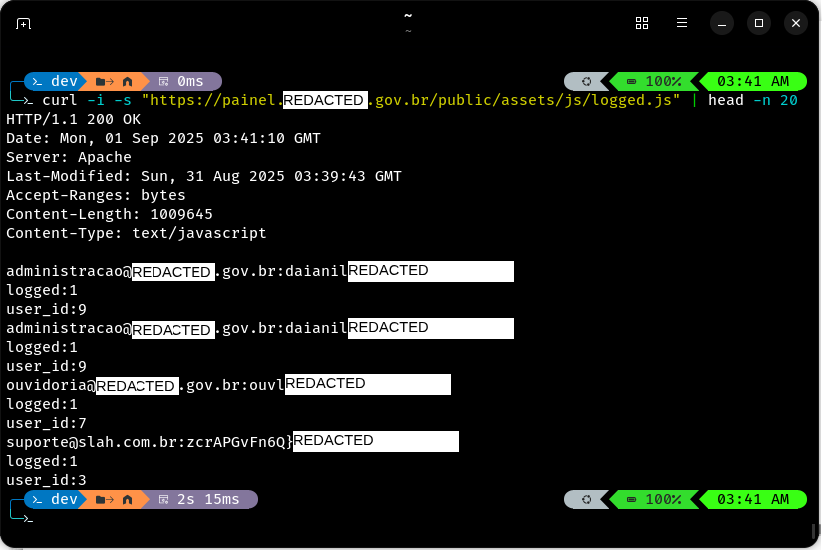The height and width of the screenshot is (550, 822).
Task: Click the '2s 15ms' execution time segment
Action: [201, 499]
